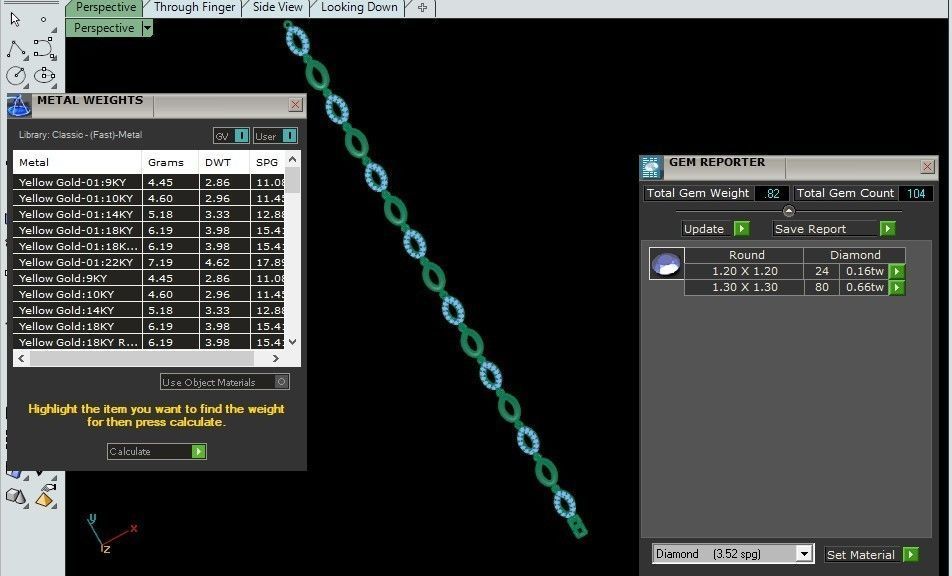Run Calculate with its green arrow
The image size is (952, 576).
[199, 452]
